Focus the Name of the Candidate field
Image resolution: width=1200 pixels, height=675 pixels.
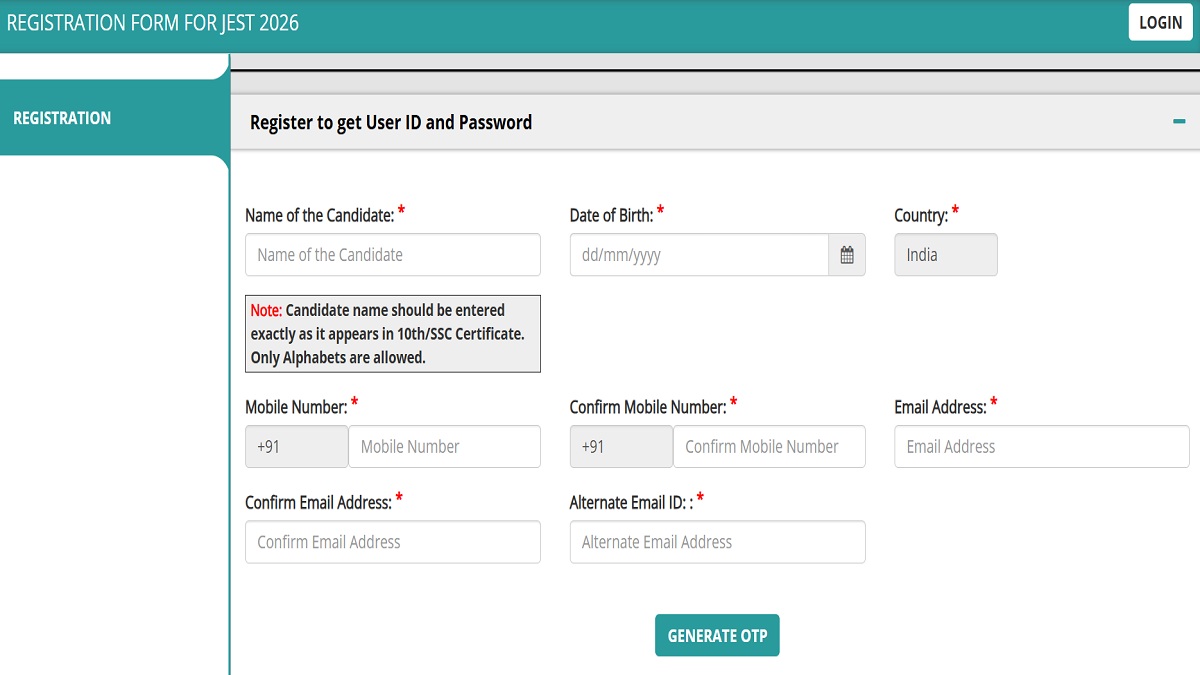392,255
